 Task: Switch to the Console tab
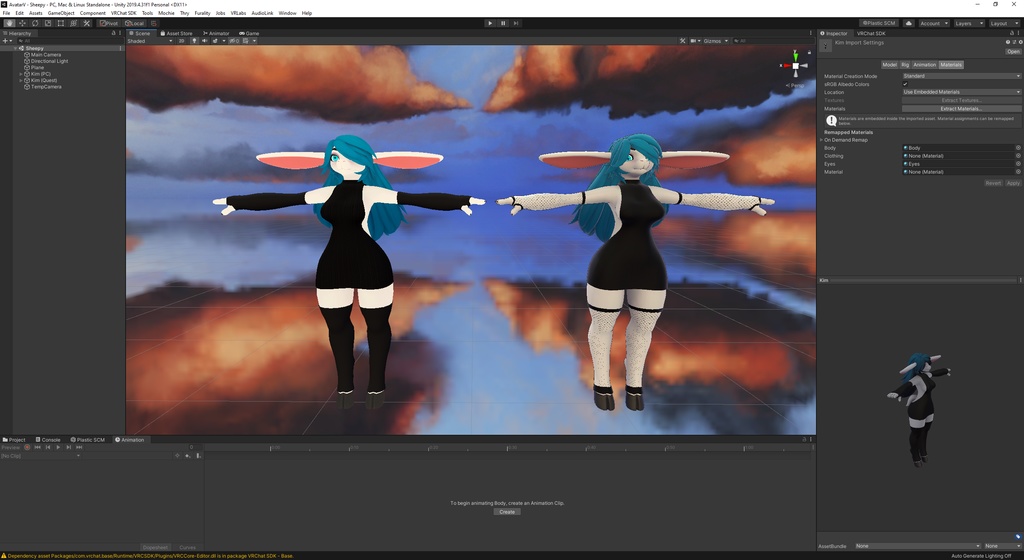48,440
